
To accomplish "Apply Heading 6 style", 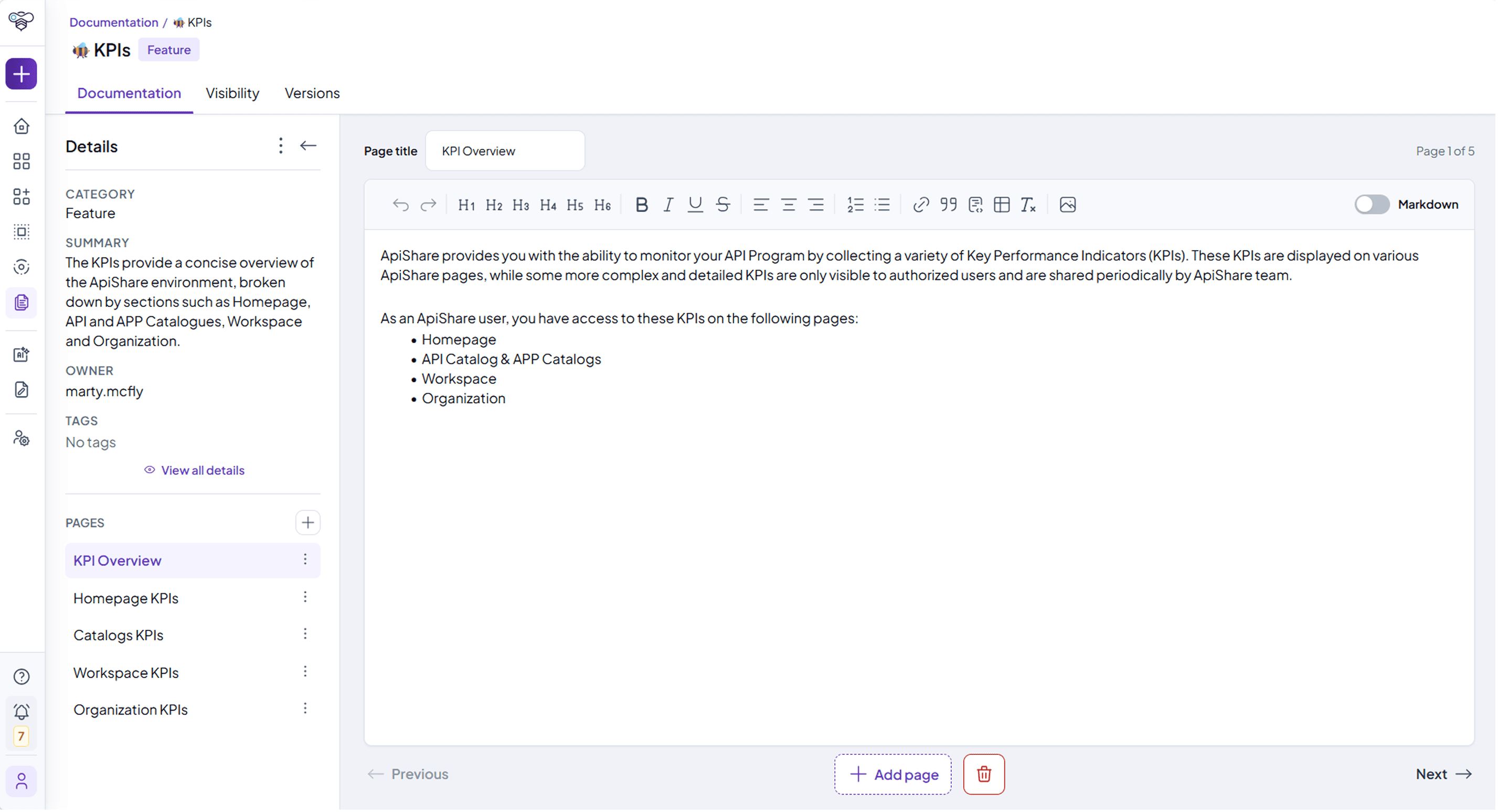I will coord(602,205).
